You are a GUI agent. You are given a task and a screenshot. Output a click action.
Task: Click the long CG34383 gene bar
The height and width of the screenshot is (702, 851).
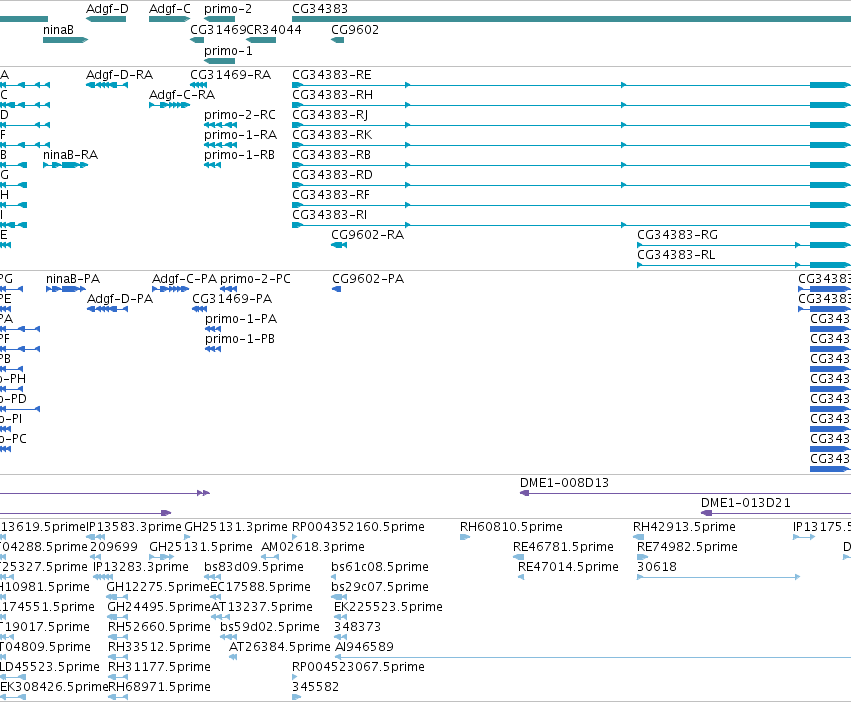(571, 20)
